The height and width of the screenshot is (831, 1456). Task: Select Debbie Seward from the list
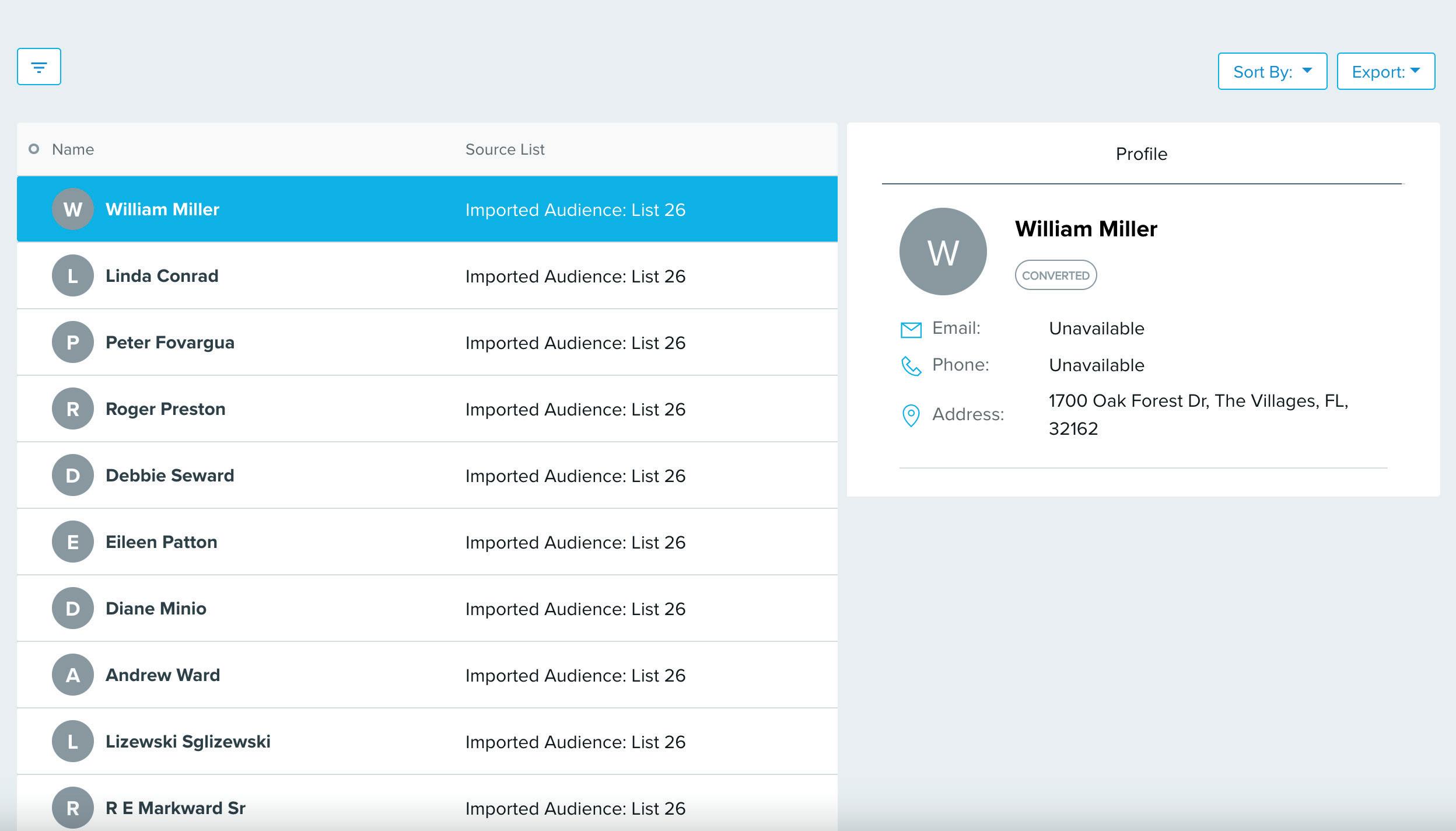coord(170,476)
